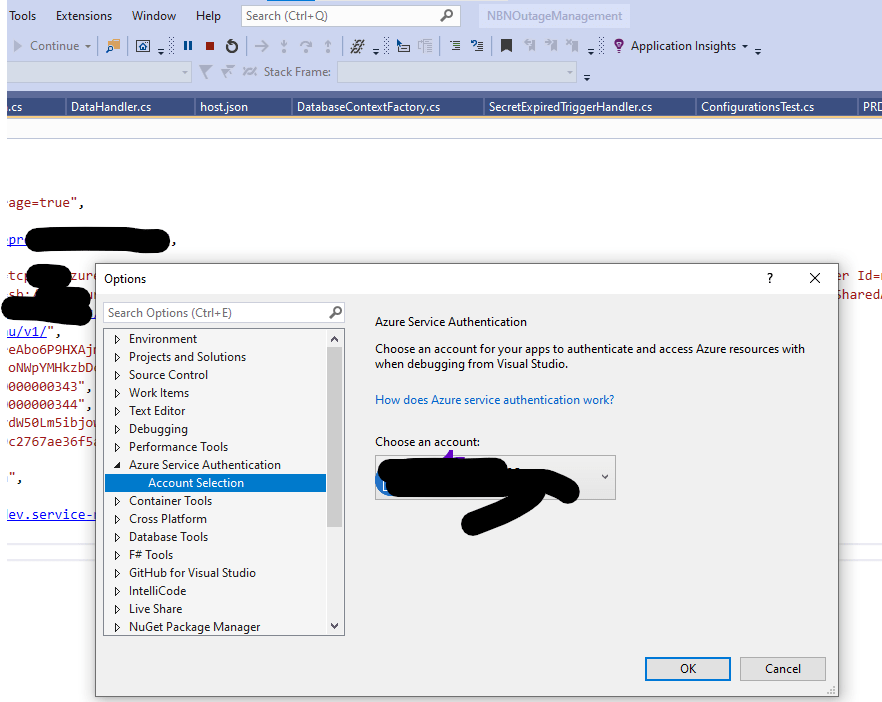
Task: Select NuGet Package Manager tree item
Action: (x=194, y=627)
